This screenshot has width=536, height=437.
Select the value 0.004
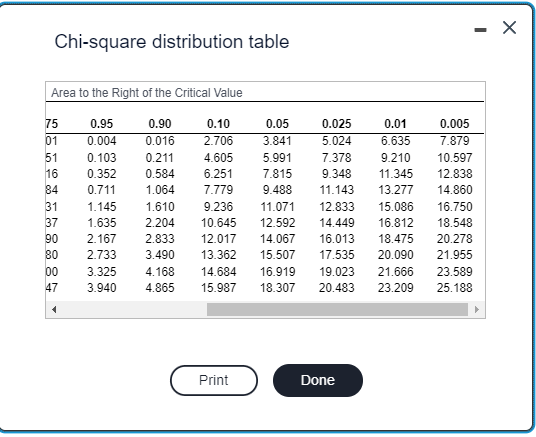tap(102, 141)
